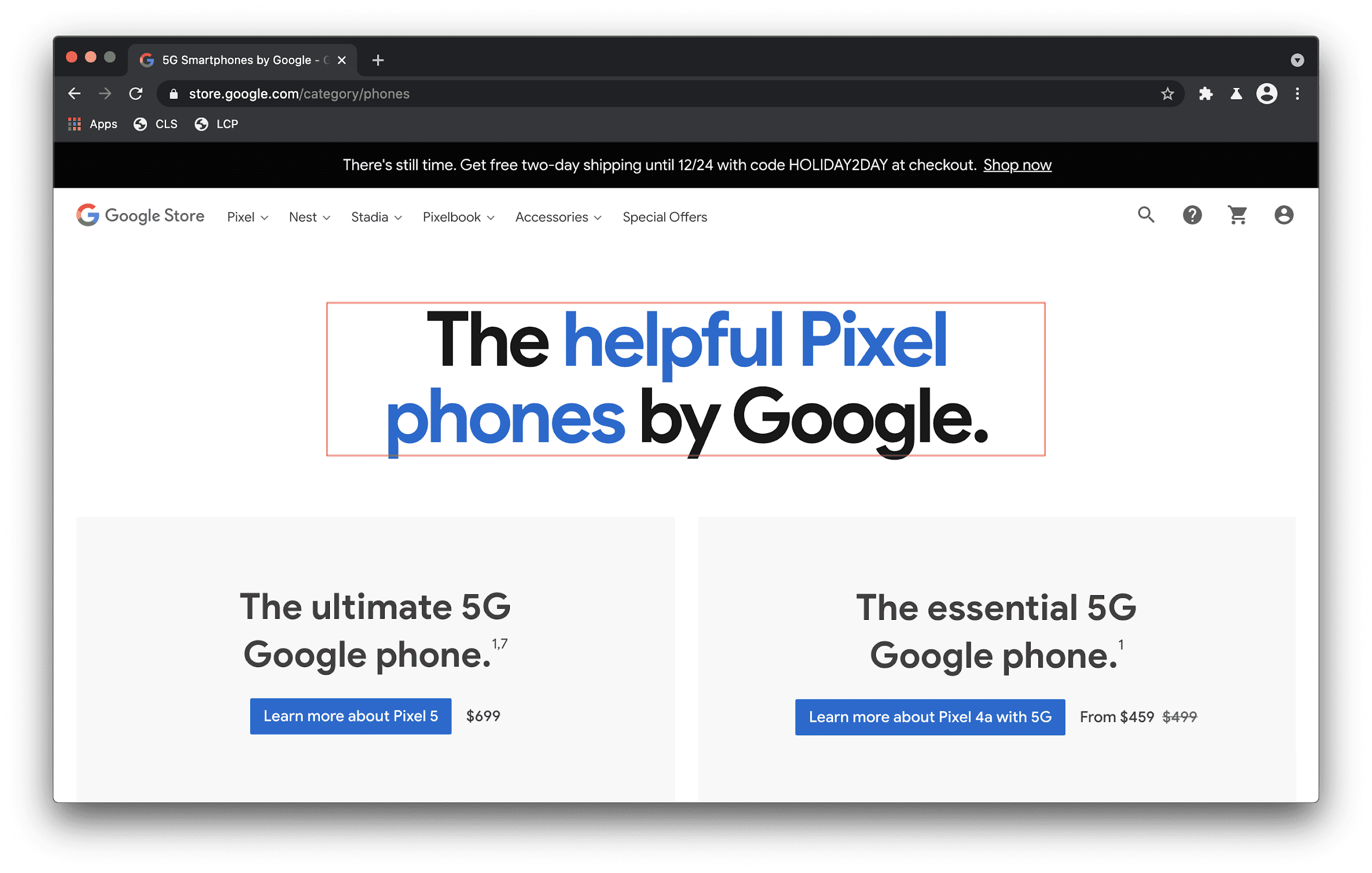Expand the Accessories navigation dropdown
Screen dimensions: 1372x873
[557, 217]
